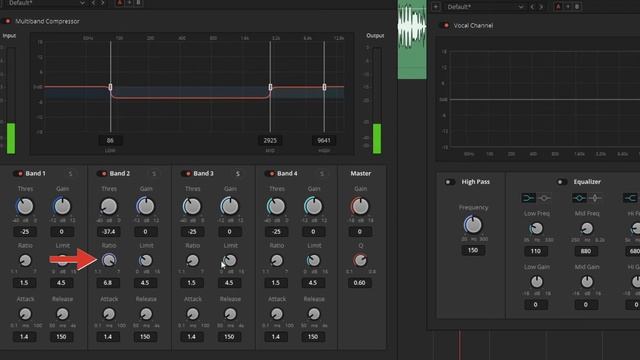Add a new preset in Vocal Channel window
This screenshot has height=360, width=640.
pos(436,7)
